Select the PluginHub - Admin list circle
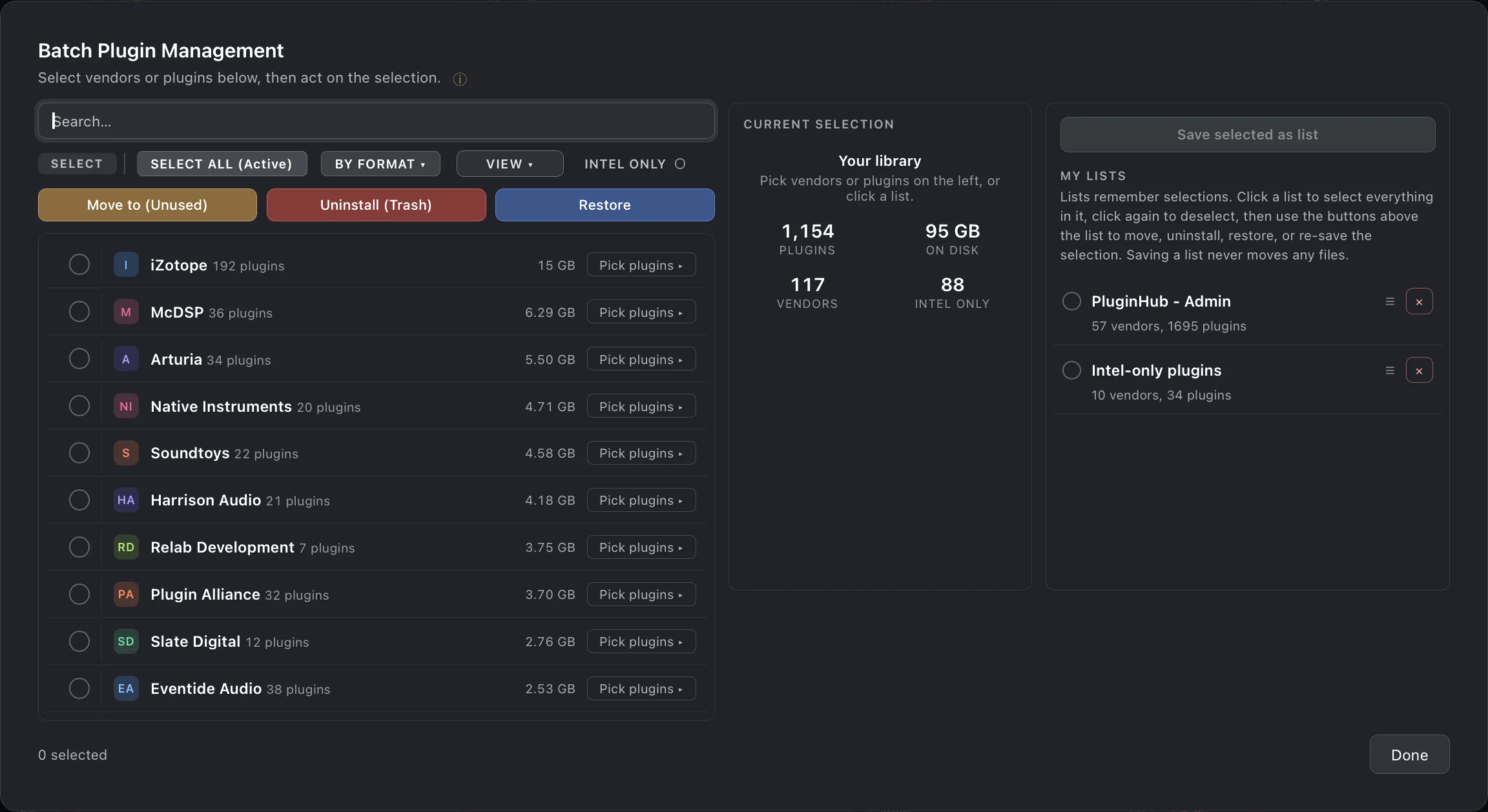Viewport: 1488px width, 812px height. [1071, 301]
